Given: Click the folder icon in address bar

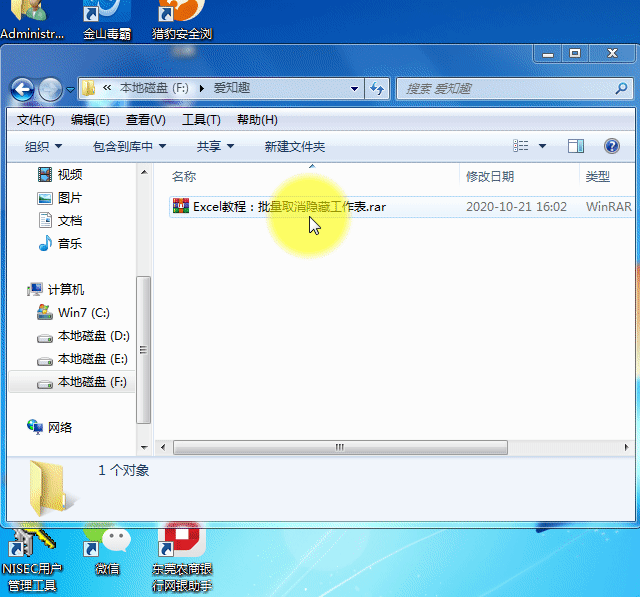Looking at the screenshot, I should (x=88, y=88).
